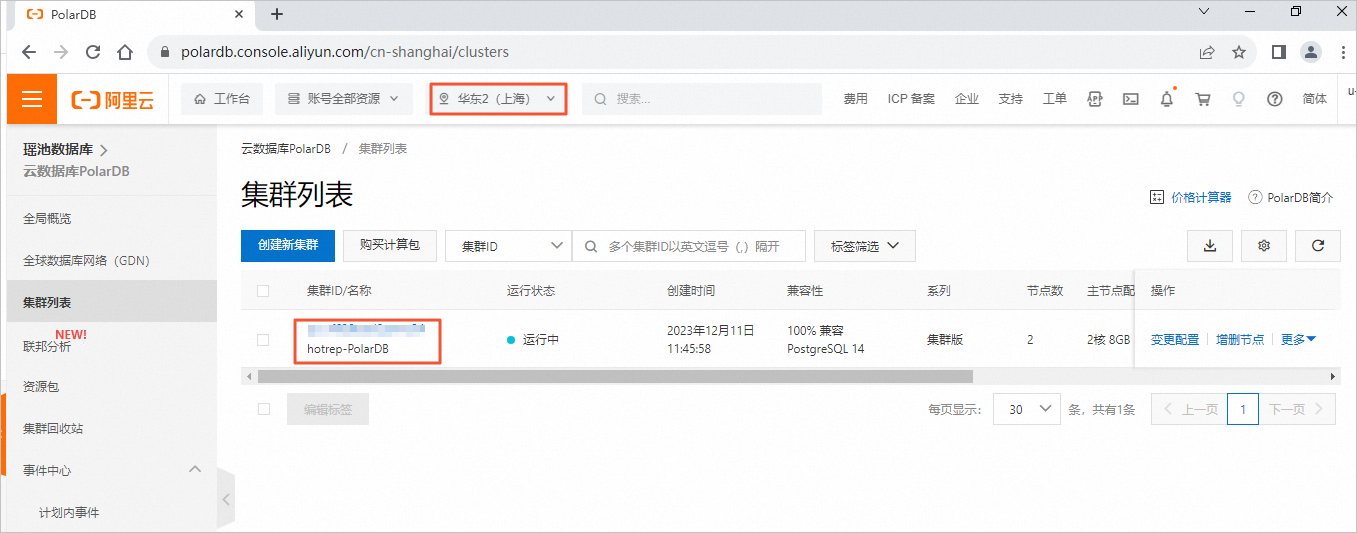Expand the 更多 actions dropdown
The width and height of the screenshot is (1357, 533).
coord(1298,340)
